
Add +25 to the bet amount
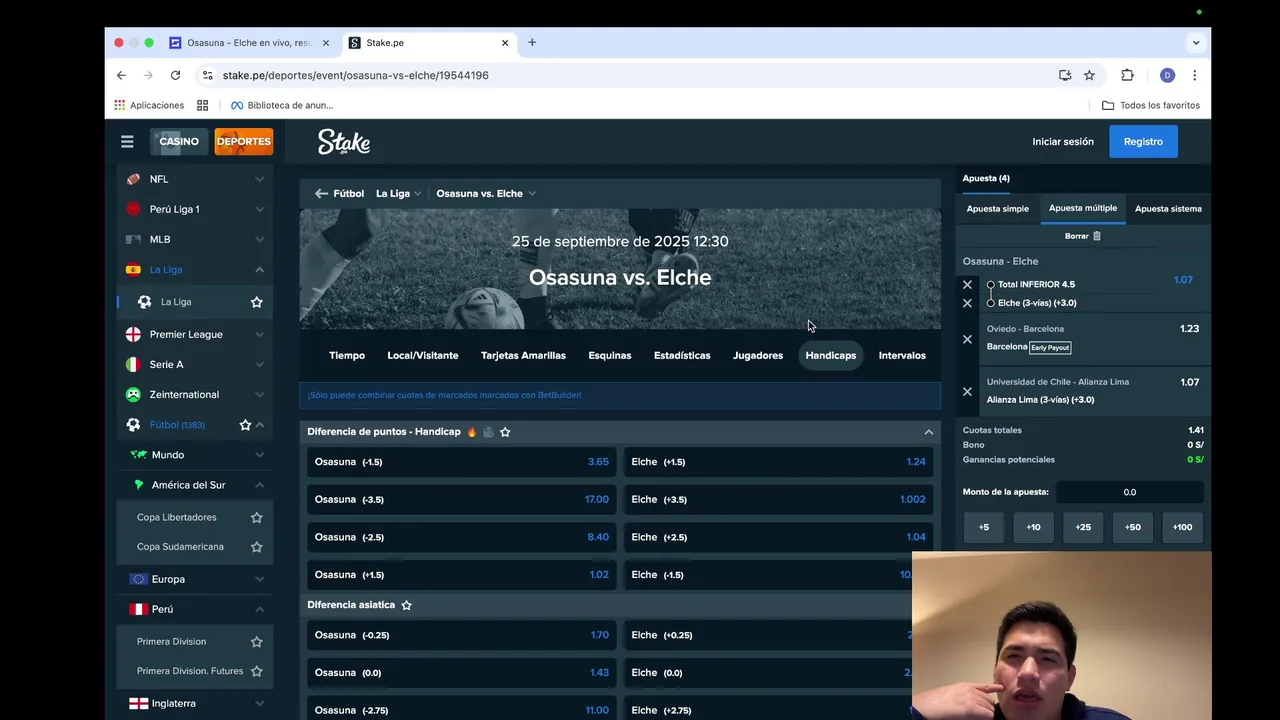[1083, 527]
